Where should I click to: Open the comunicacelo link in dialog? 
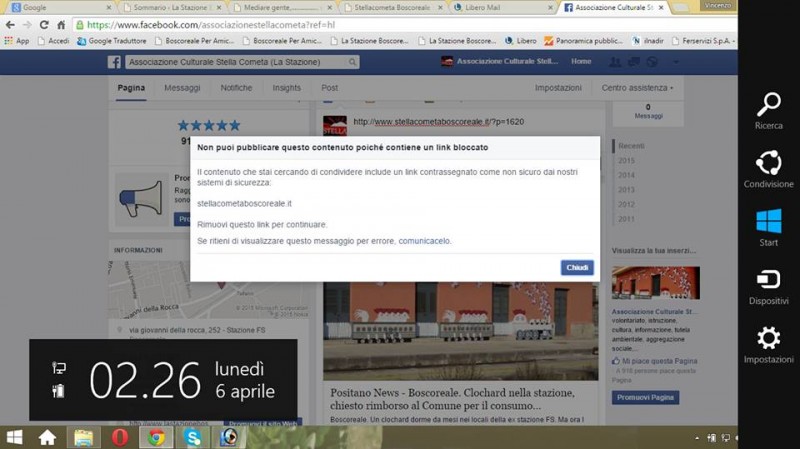tap(424, 241)
